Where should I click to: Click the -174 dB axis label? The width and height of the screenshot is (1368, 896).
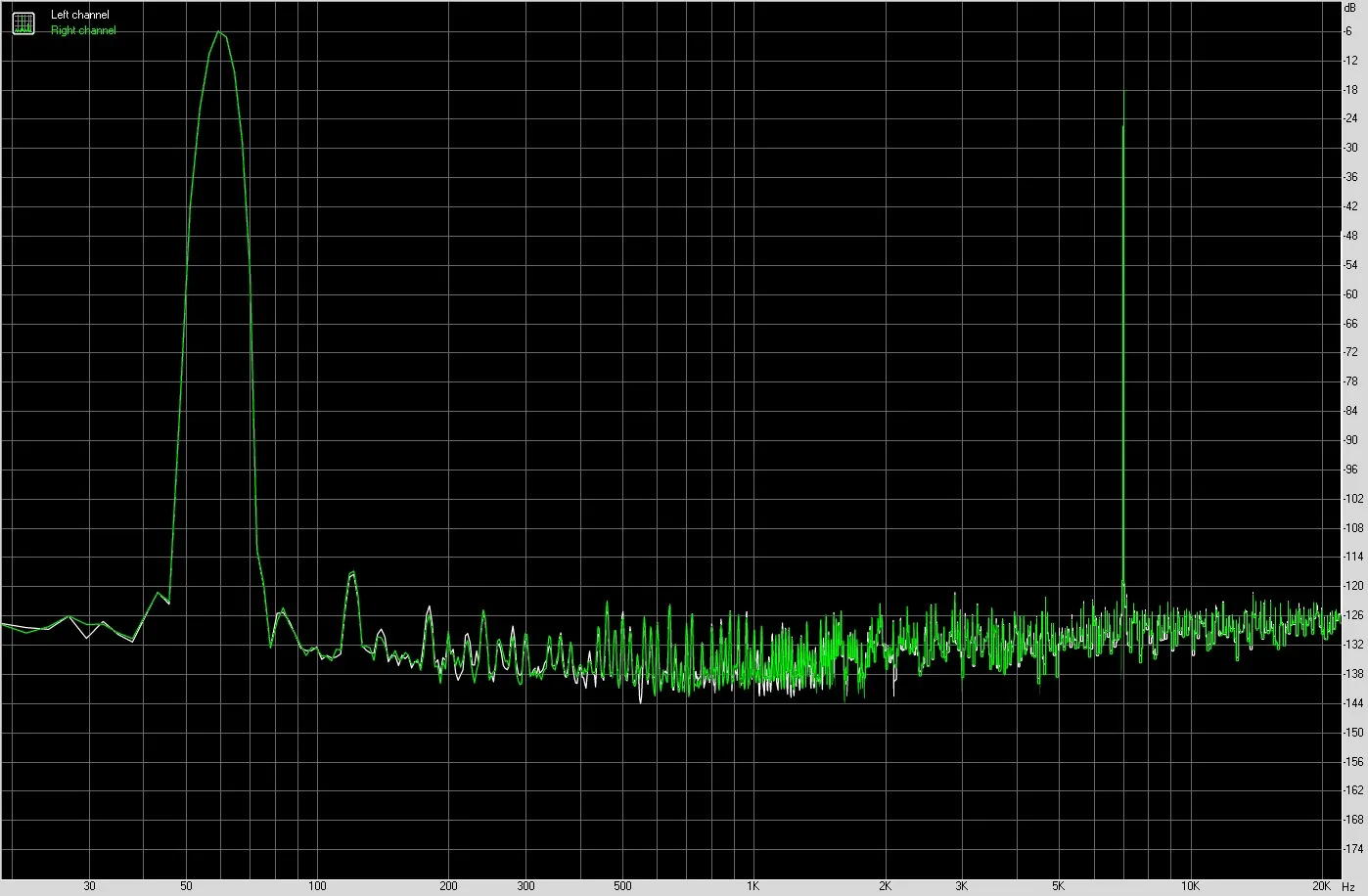point(1352,849)
